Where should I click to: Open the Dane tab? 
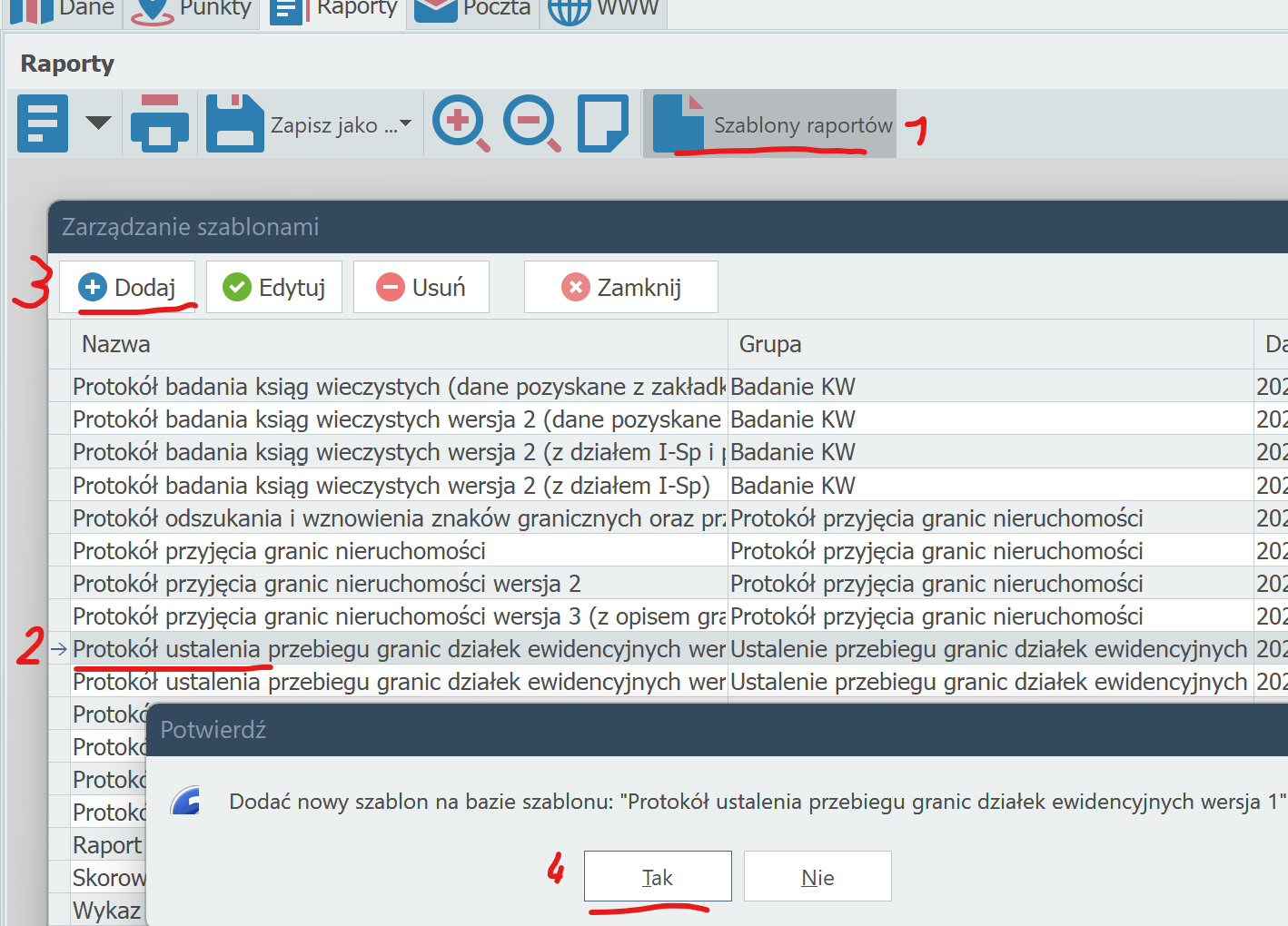[61, 11]
